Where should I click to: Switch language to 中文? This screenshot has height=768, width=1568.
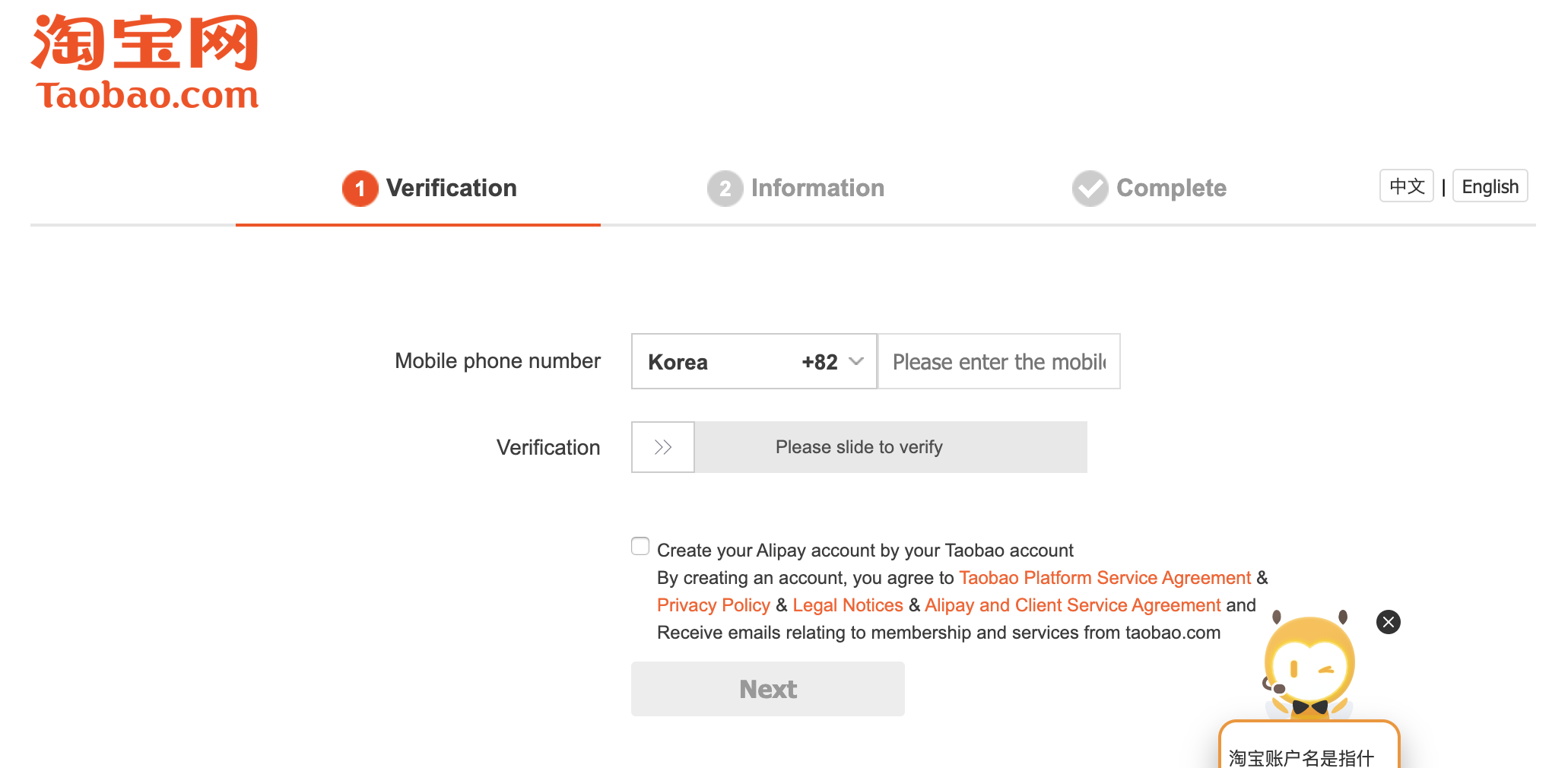pos(1406,186)
